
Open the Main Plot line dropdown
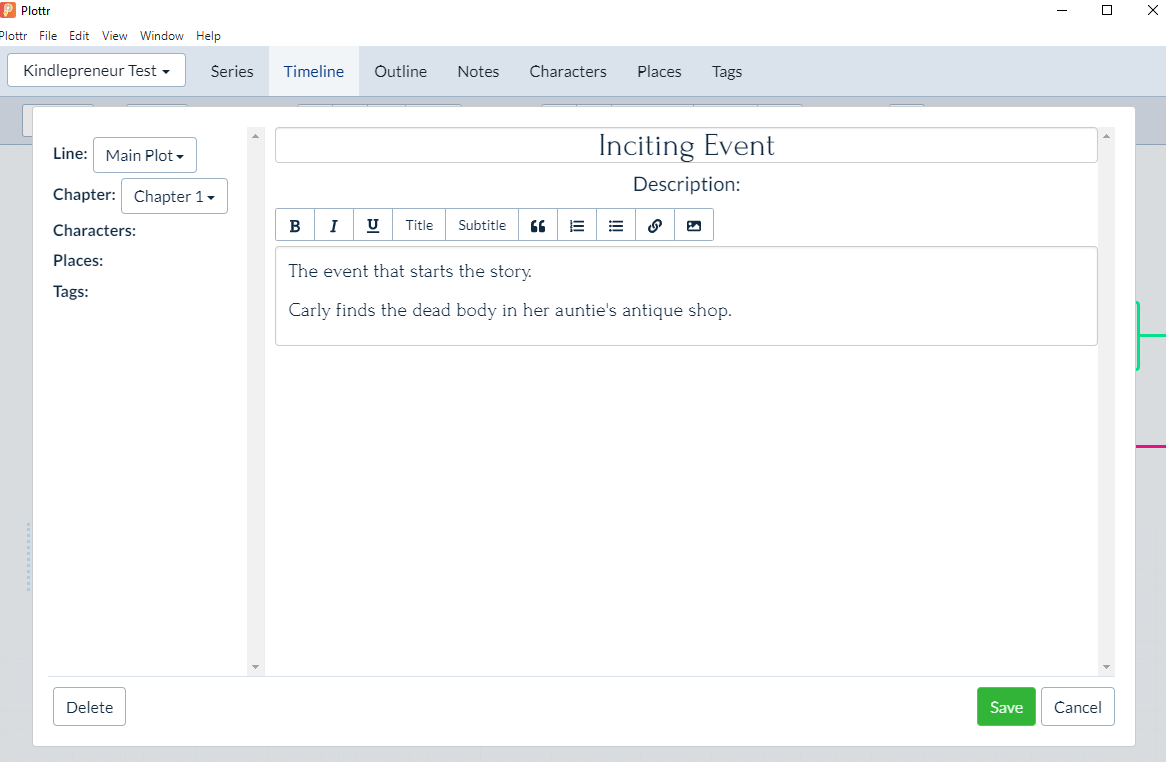point(144,155)
